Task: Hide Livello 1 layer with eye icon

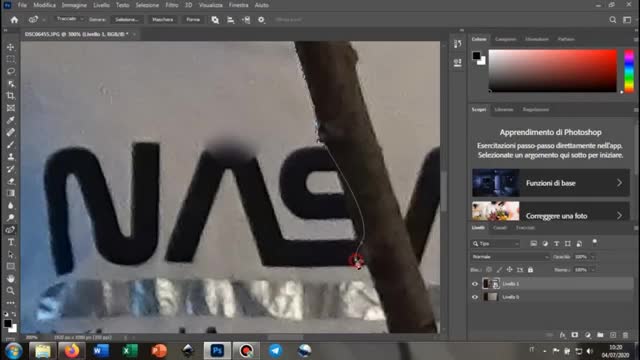Action: [475, 284]
